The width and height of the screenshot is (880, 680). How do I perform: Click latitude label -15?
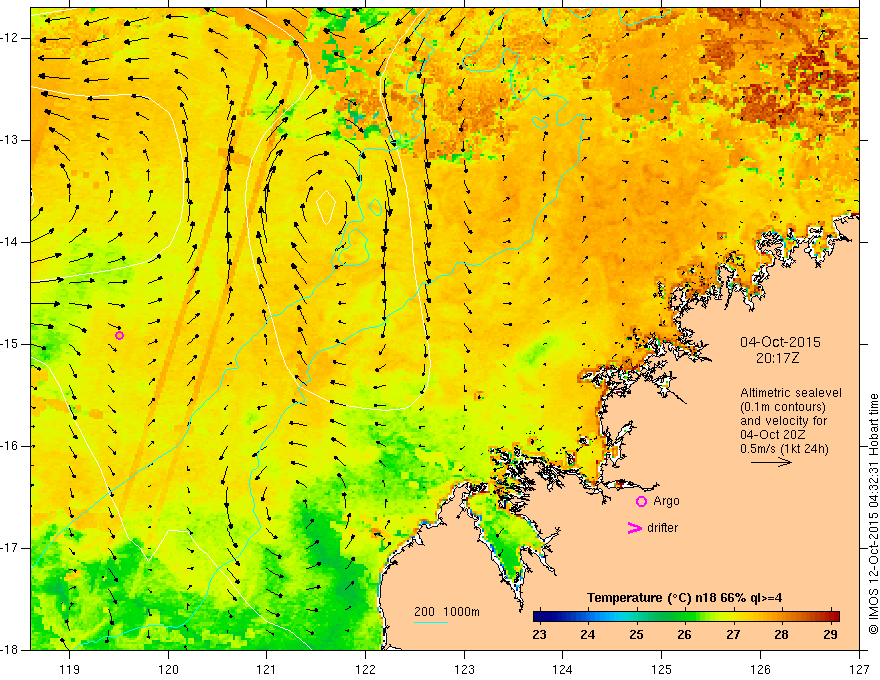(9, 344)
